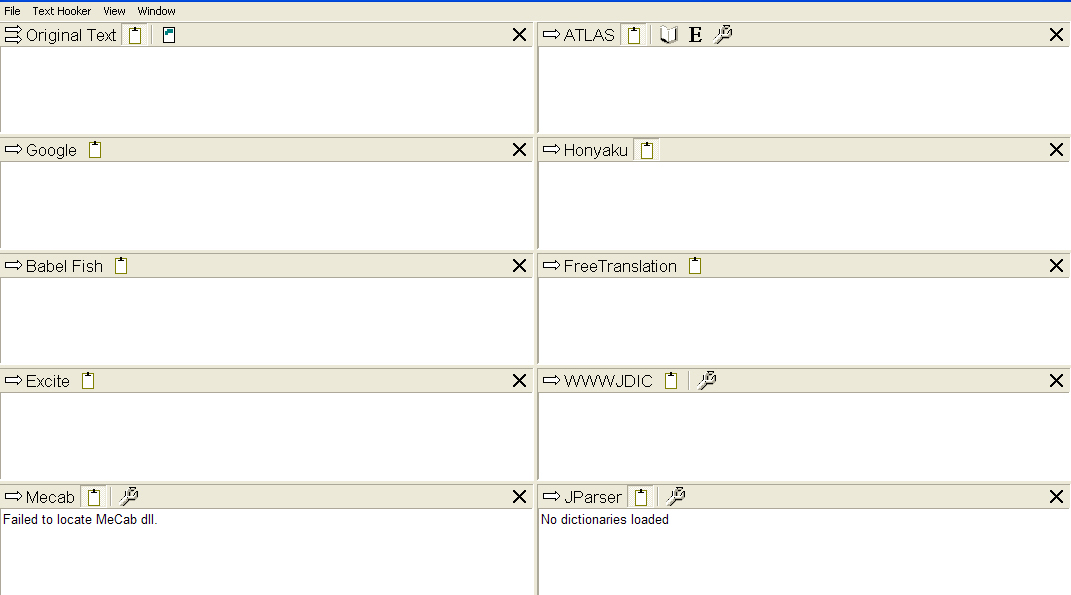Screen dimensions: 1071x595
Task: Close the Original Text panel
Action: coord(519,35)
